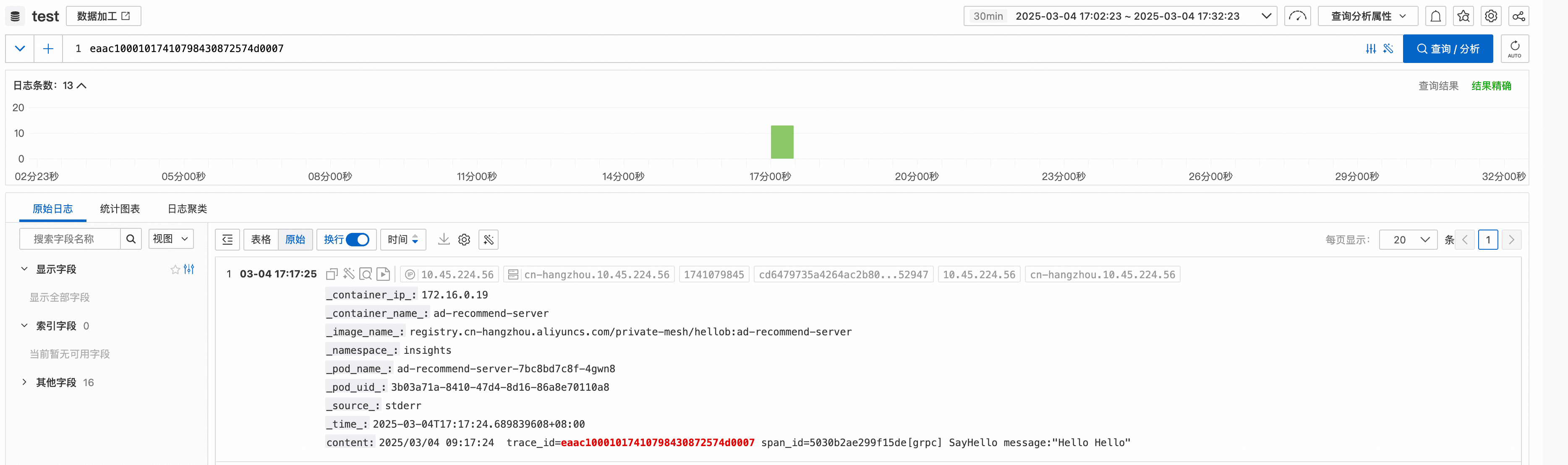This screenshot has width=1568, height=465.
Task: Click the green histogram bar
Action: tap(781, 142)
